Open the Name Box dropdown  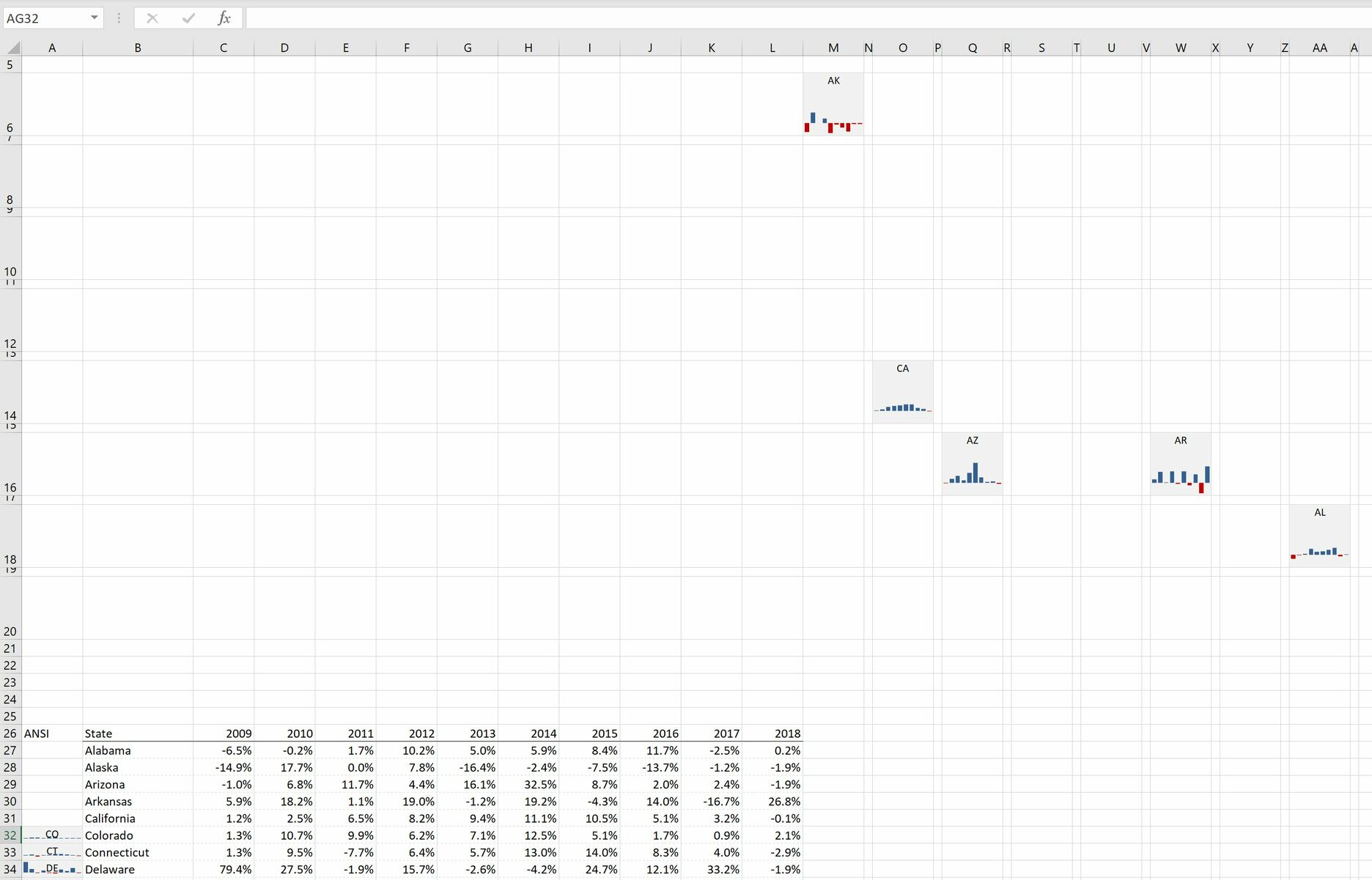click(x=94, y=18)
